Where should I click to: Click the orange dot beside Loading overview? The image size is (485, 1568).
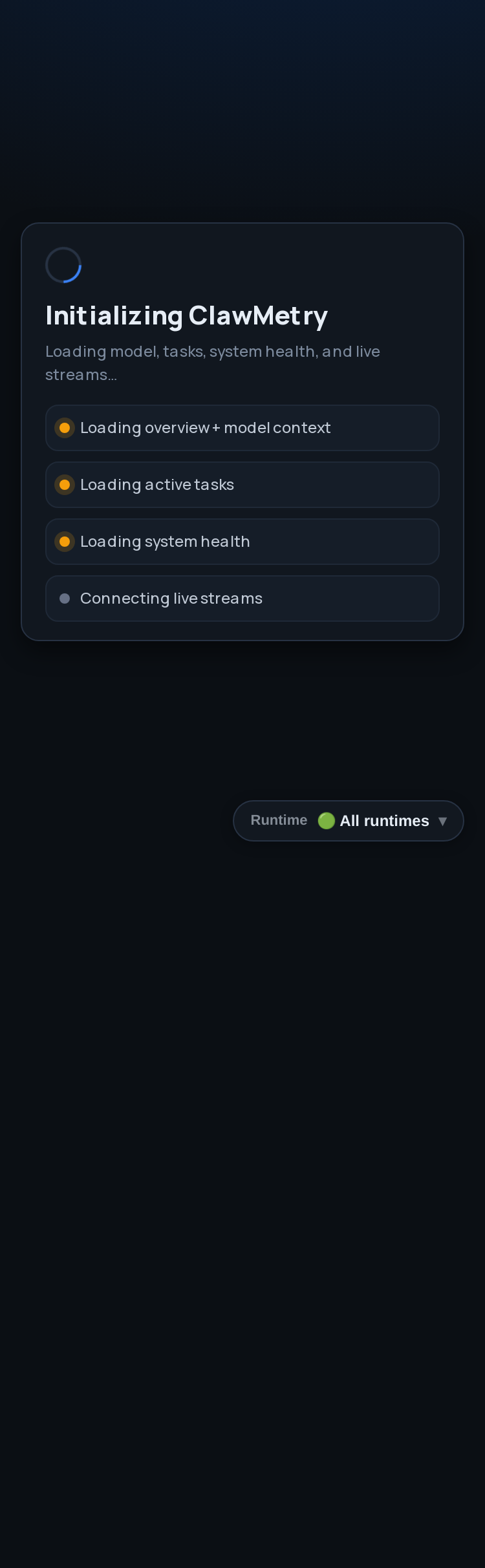(x=65, y=428)
